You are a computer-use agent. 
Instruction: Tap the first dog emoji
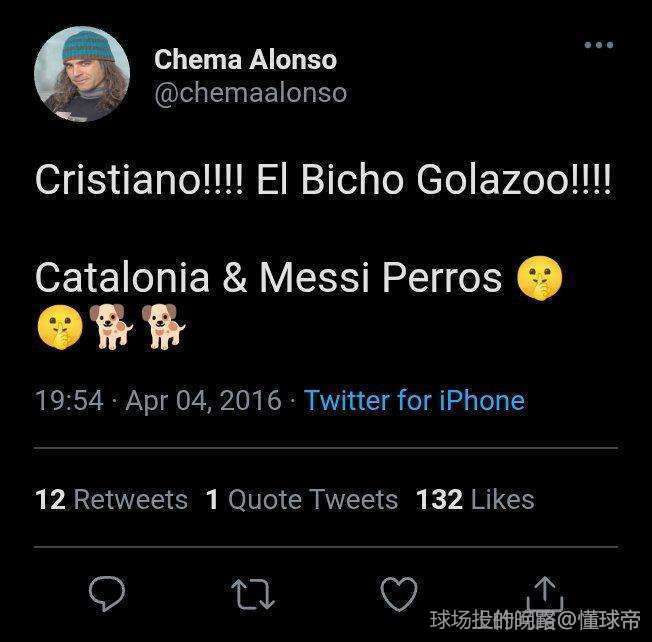(111, 326)
